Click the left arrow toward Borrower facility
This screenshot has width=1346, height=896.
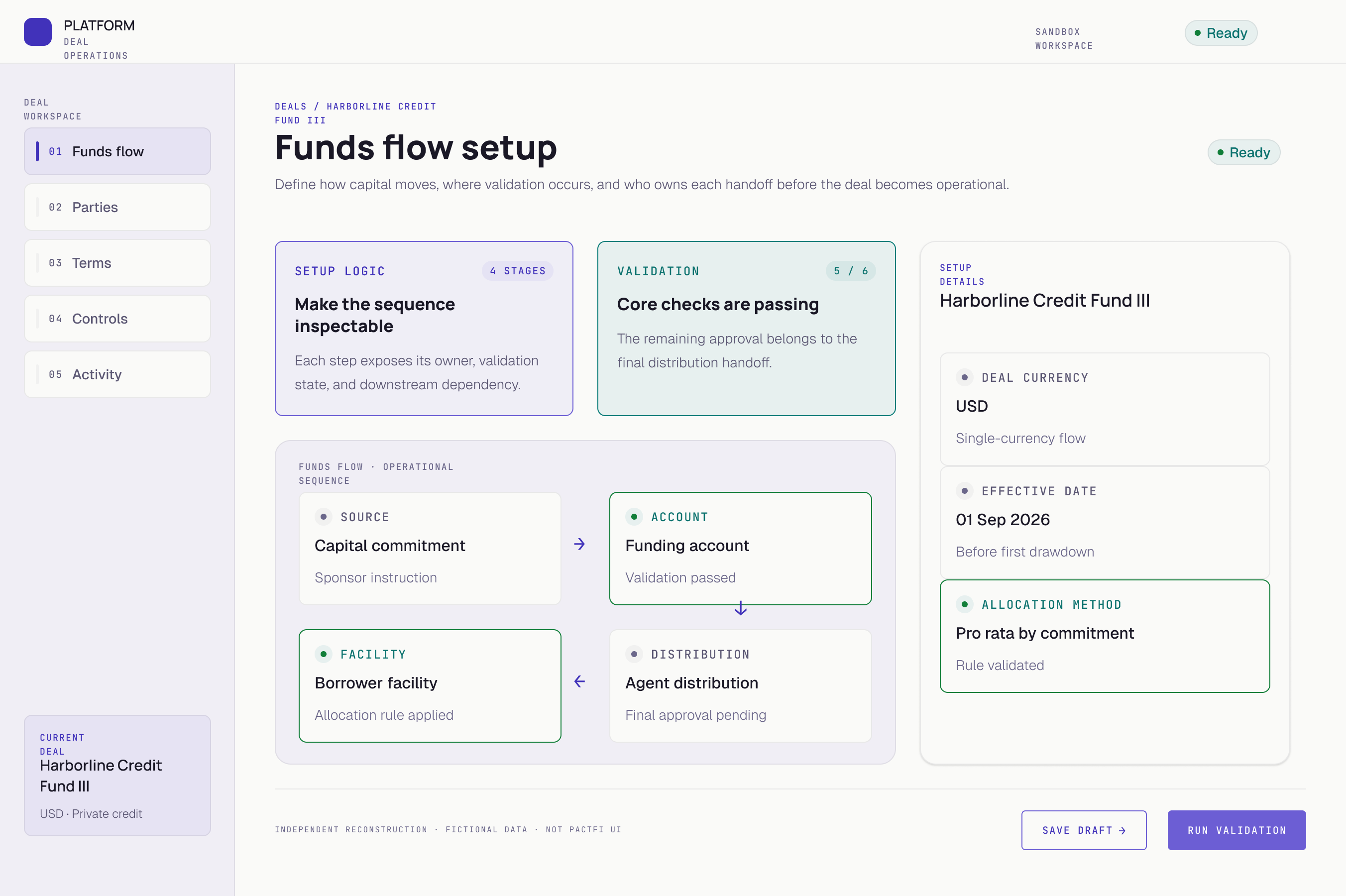tap(579, 681)
